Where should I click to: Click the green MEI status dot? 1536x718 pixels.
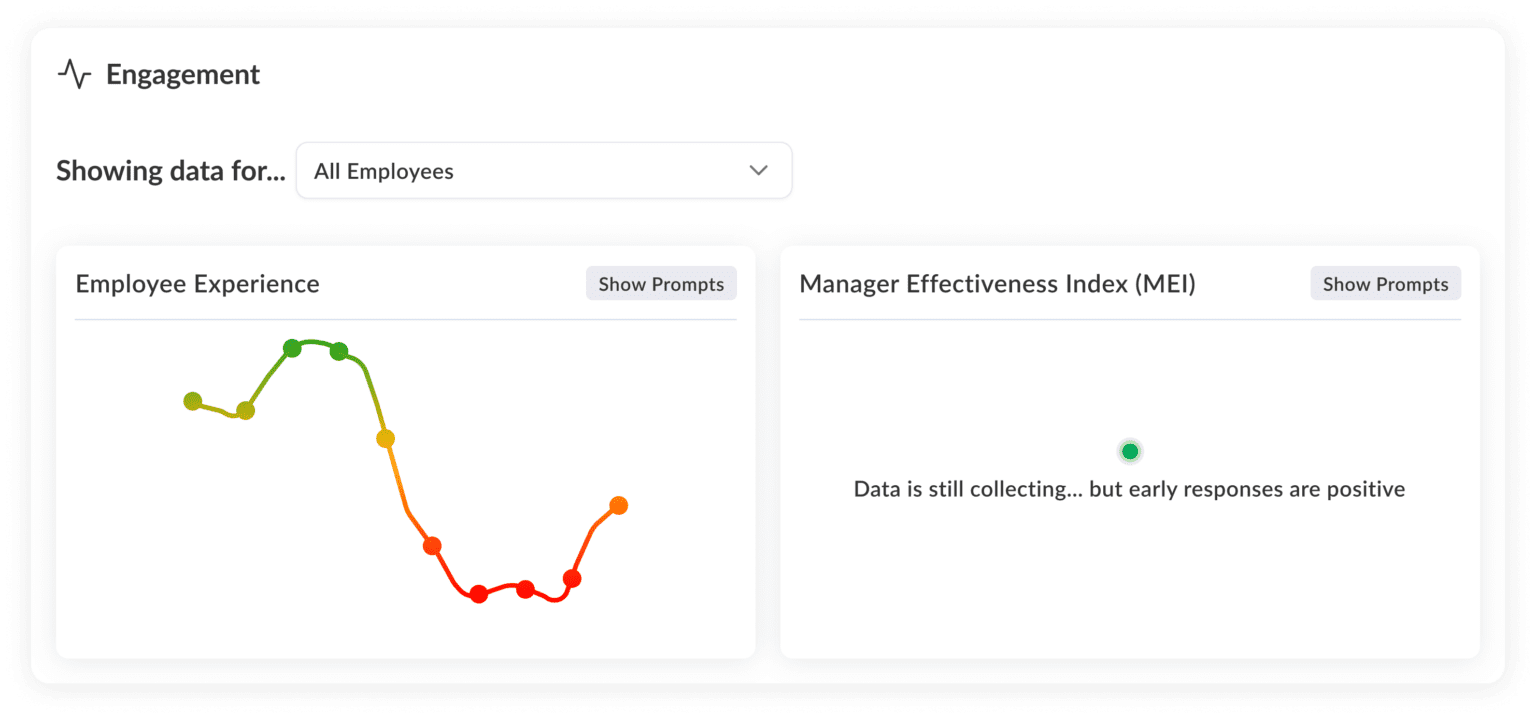pos(1129,451)
